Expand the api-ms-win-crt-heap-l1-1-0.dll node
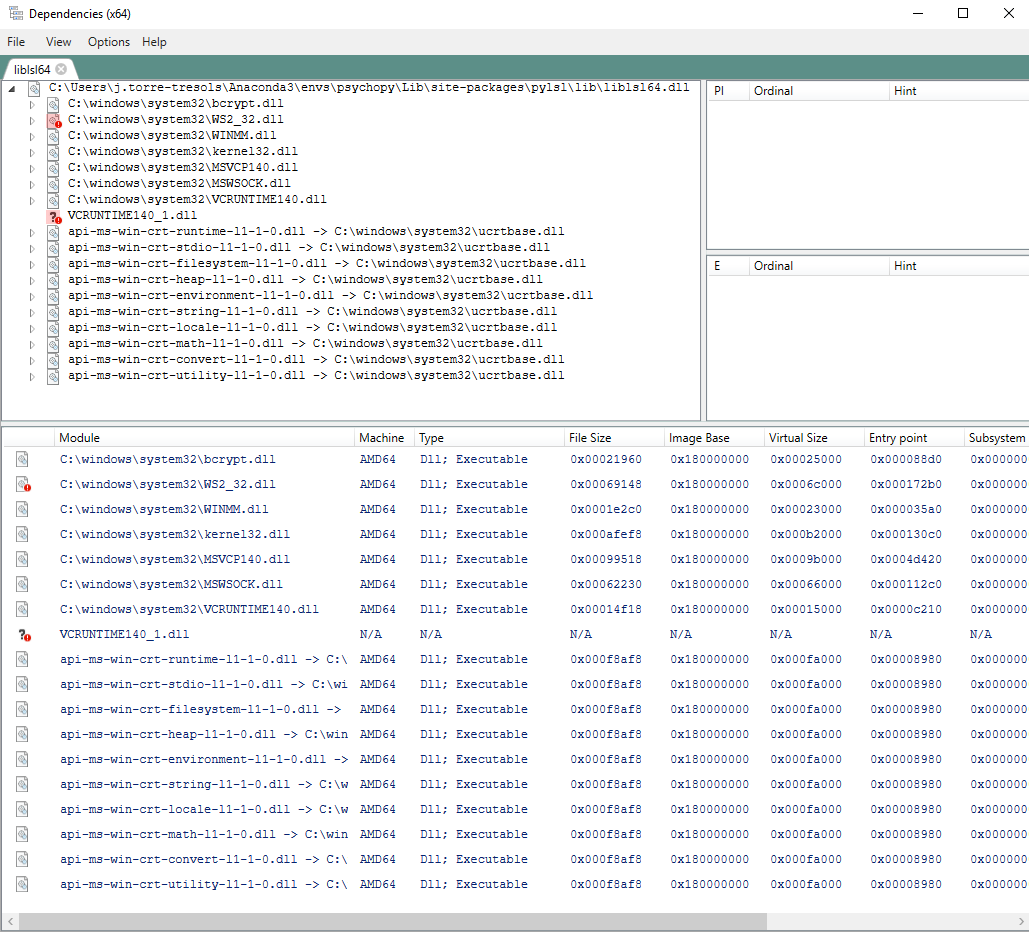 [x=32, y=279]
